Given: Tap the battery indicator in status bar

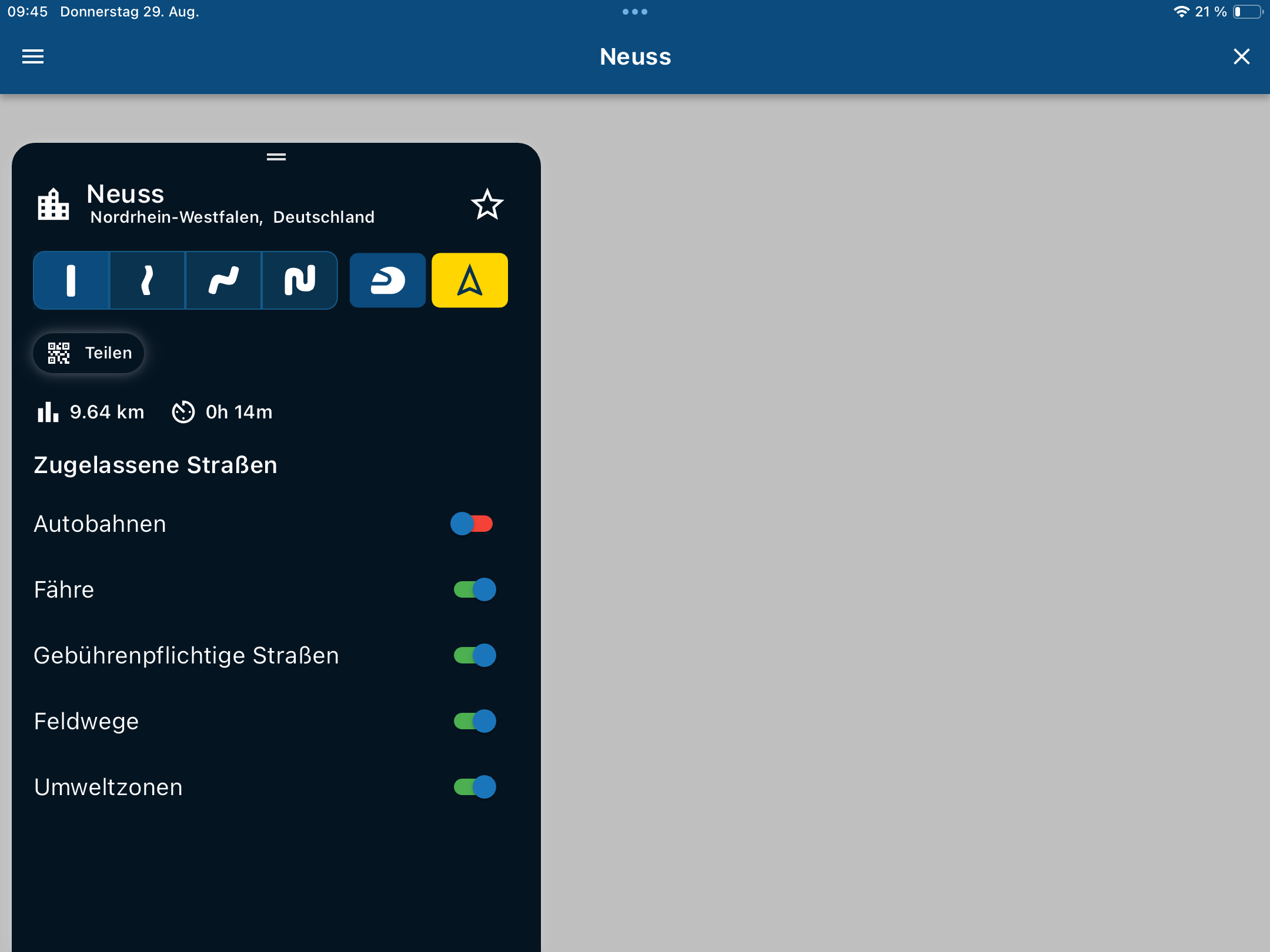Looking at the screenshot, I should (1248, 12).
